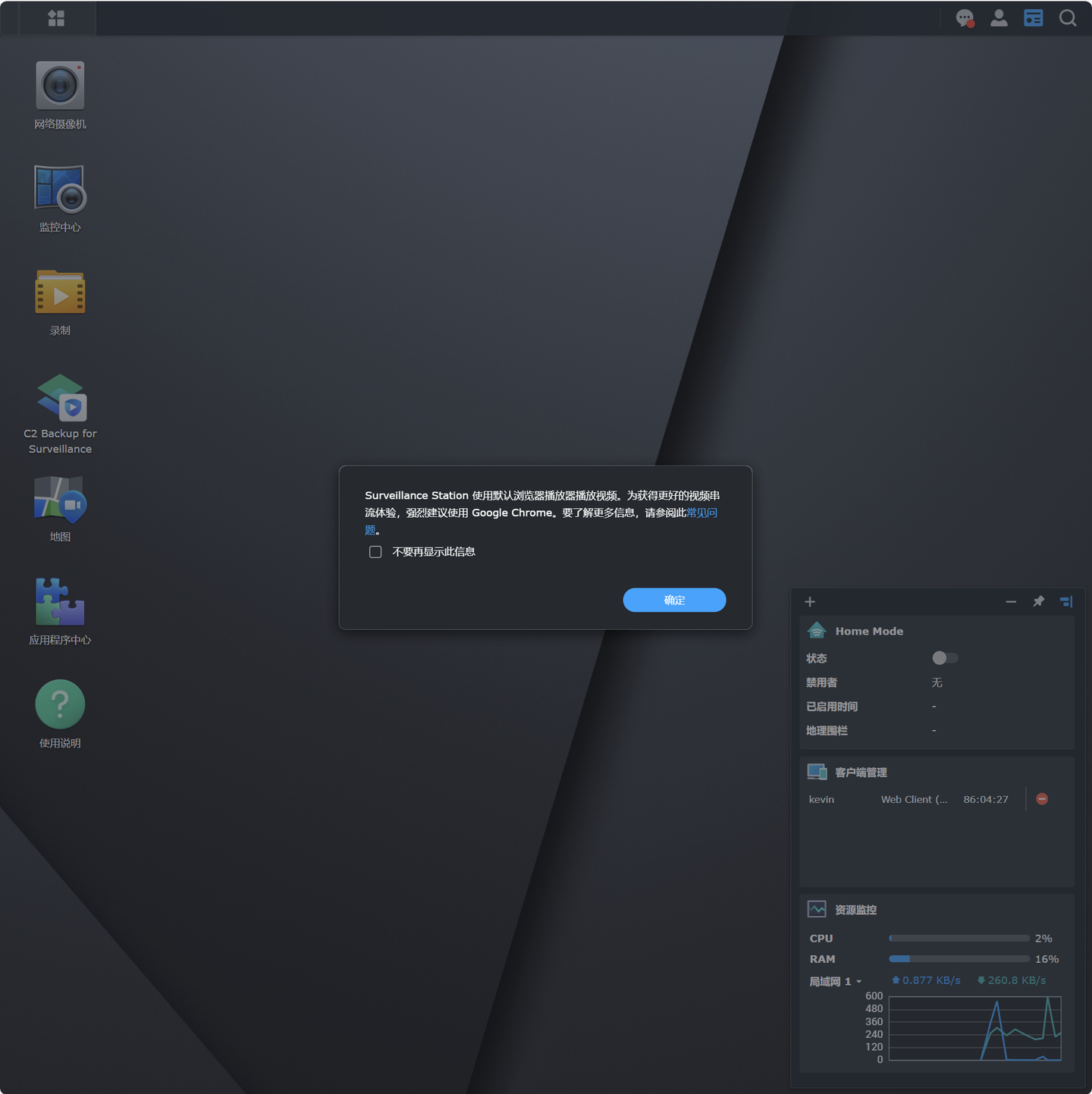Click the 地理围栏 label
The height and width of the screenshot is (1094, 1092).
pos(827,731)
